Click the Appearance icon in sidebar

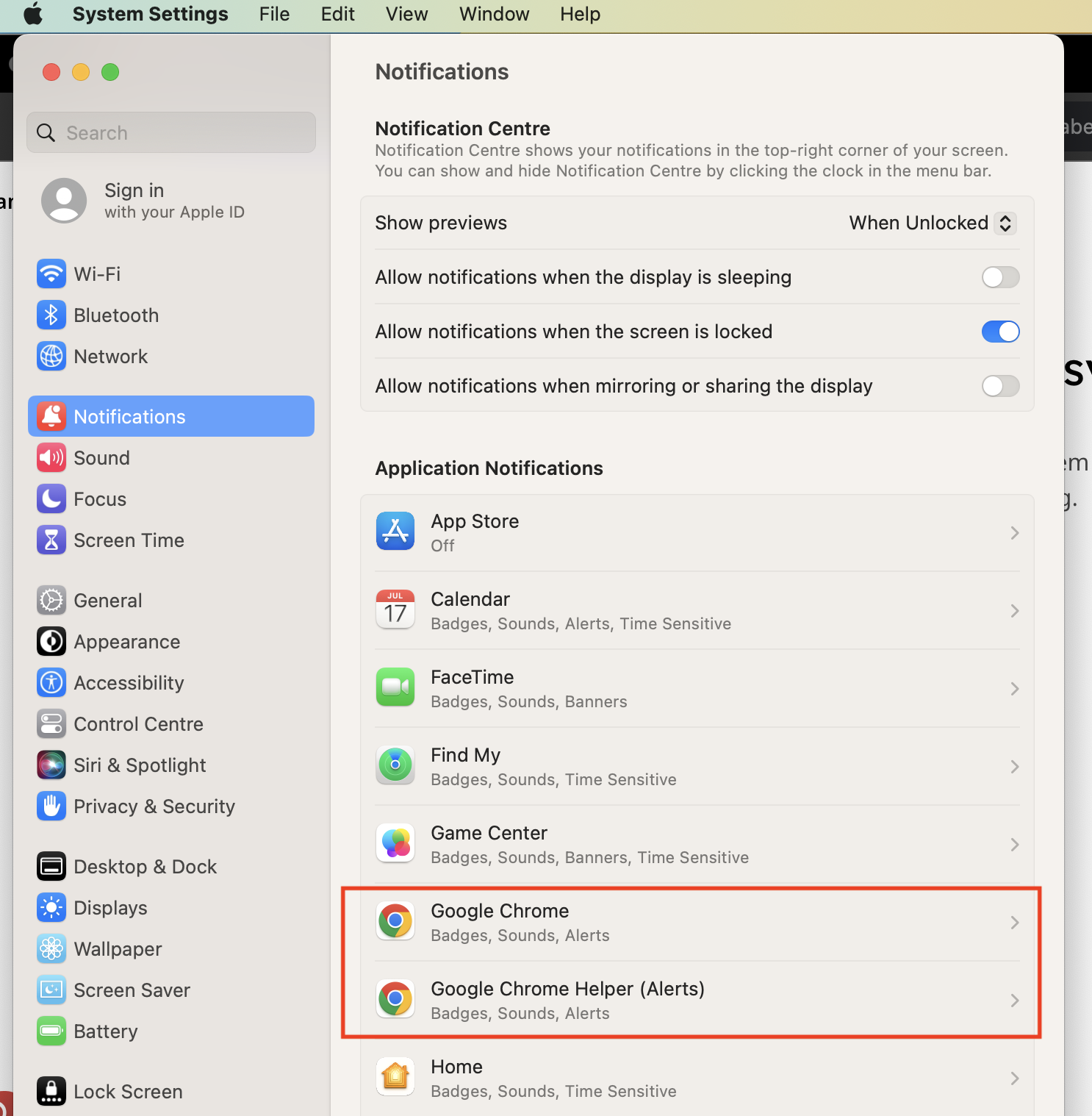point(51,642)
